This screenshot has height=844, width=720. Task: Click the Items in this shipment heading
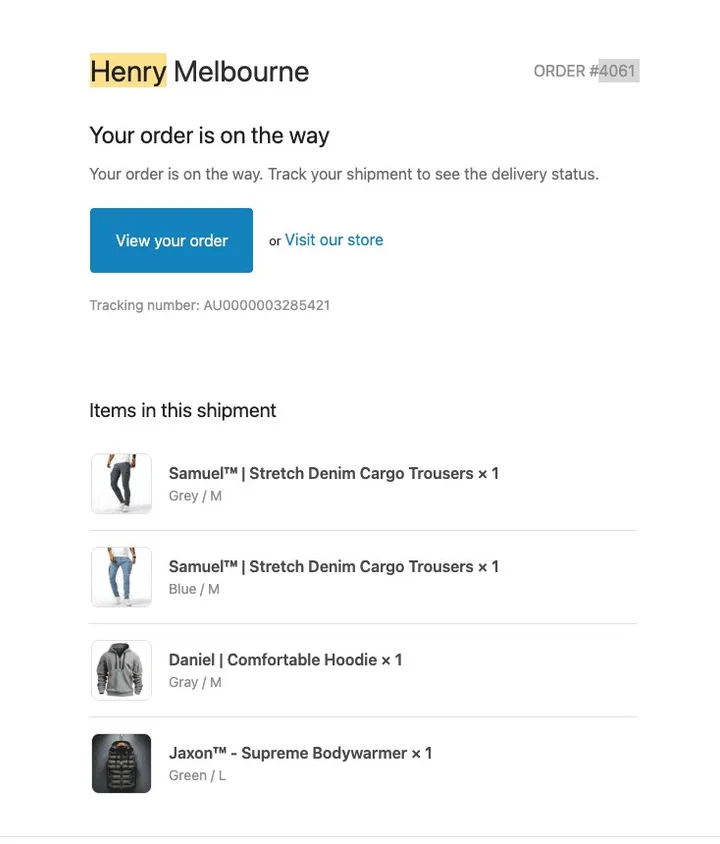(x=182, y=410)
